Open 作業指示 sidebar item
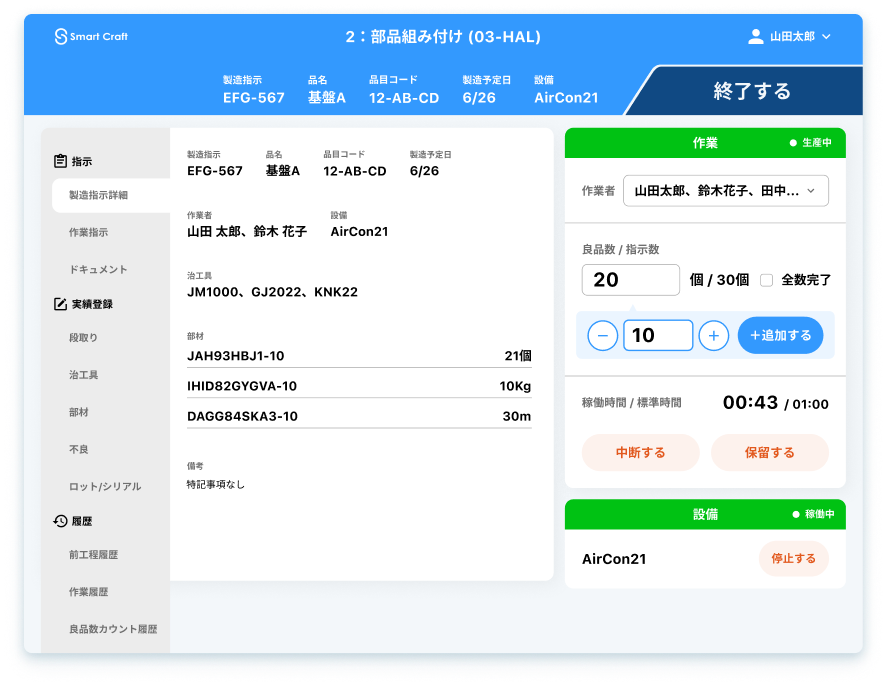The image size is (887, 688). coord(88,233)
